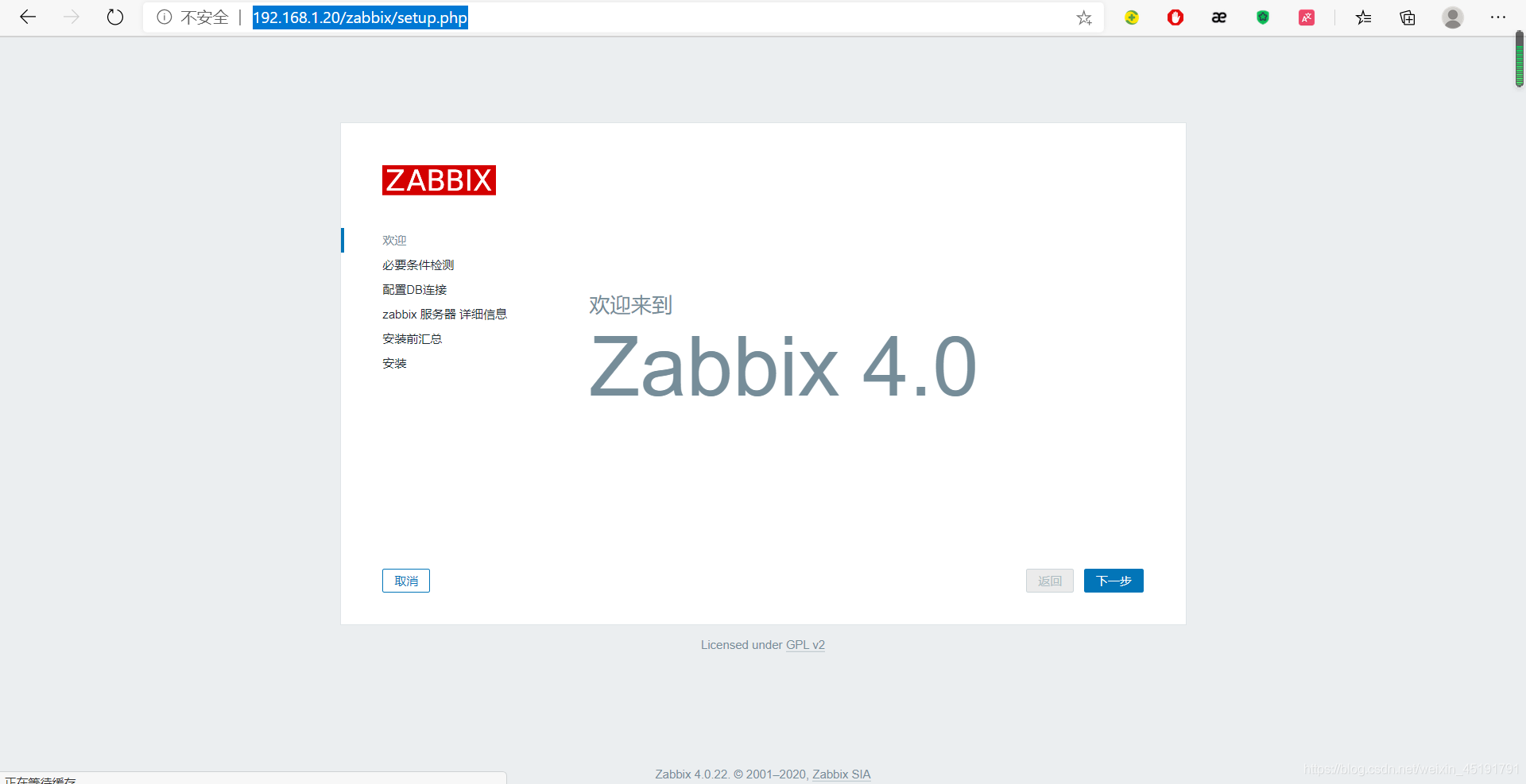Select the 必要条件检测 setup step

418,265
